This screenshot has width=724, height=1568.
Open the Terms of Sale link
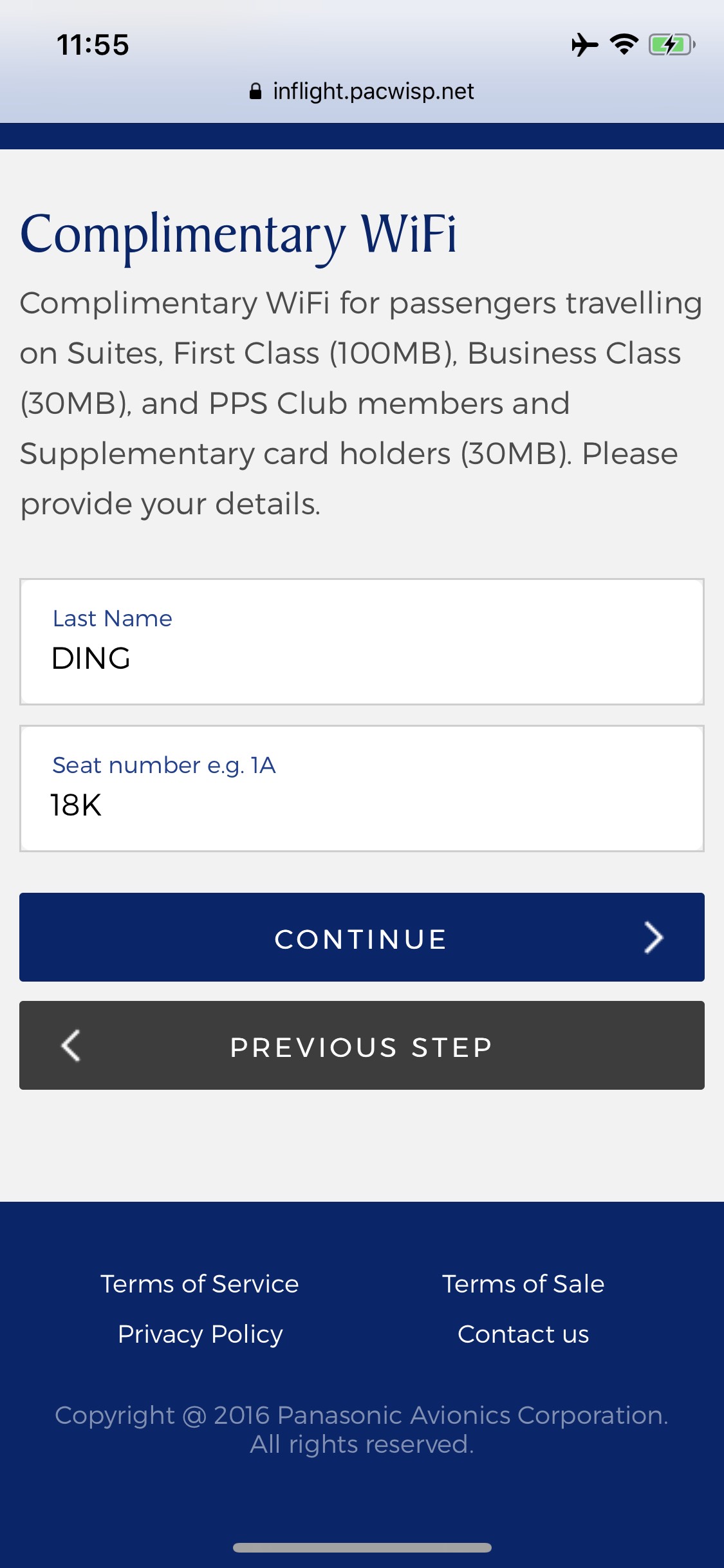click(x=523, y=1284)
